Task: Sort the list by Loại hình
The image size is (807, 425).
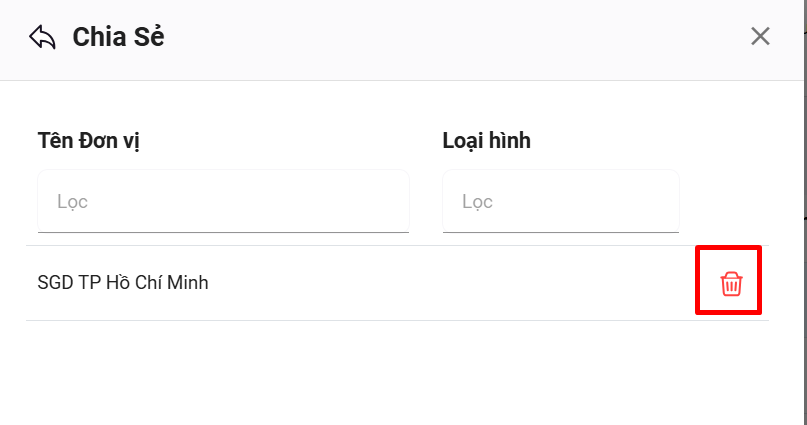Action: 486,141
